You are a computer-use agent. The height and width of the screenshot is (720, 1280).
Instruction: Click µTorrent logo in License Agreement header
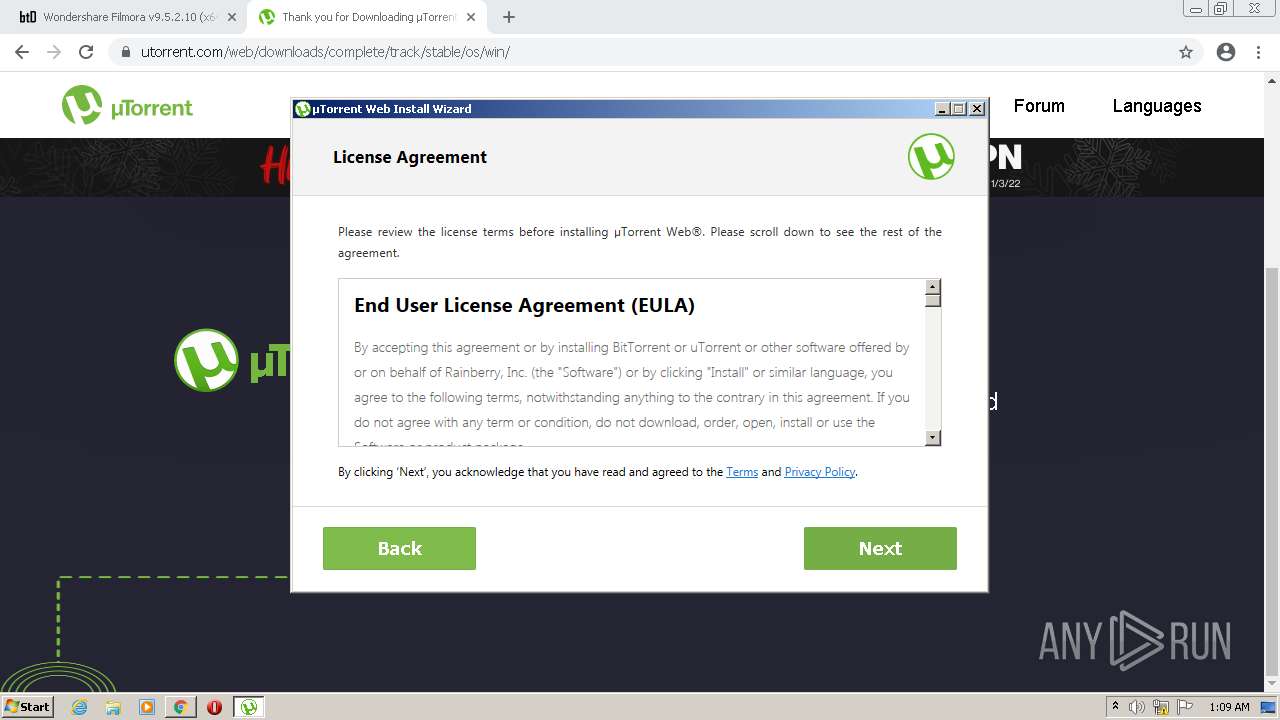pos(931,157)
